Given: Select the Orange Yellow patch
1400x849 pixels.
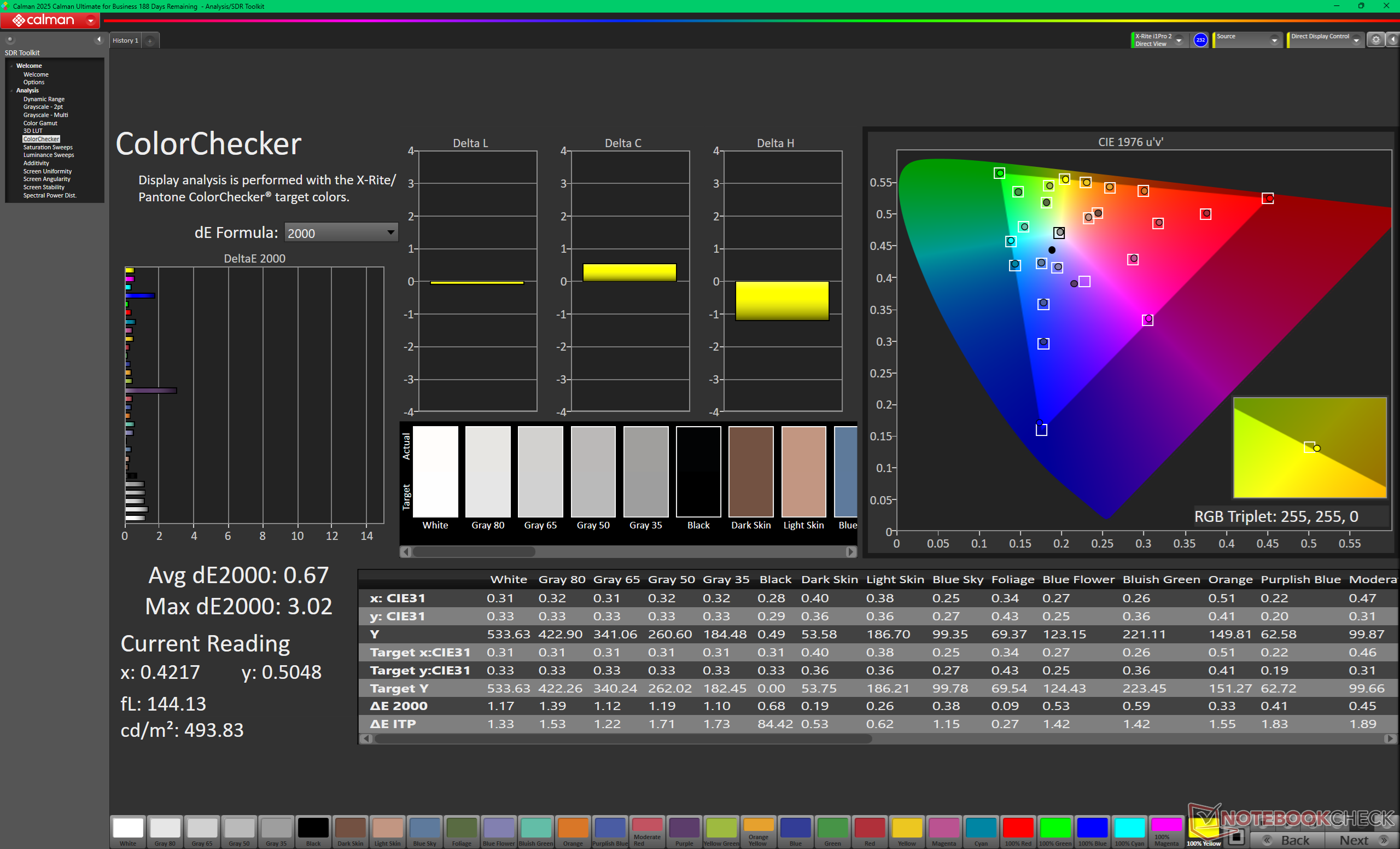Looking at the screenshot, I should (759, 832).
